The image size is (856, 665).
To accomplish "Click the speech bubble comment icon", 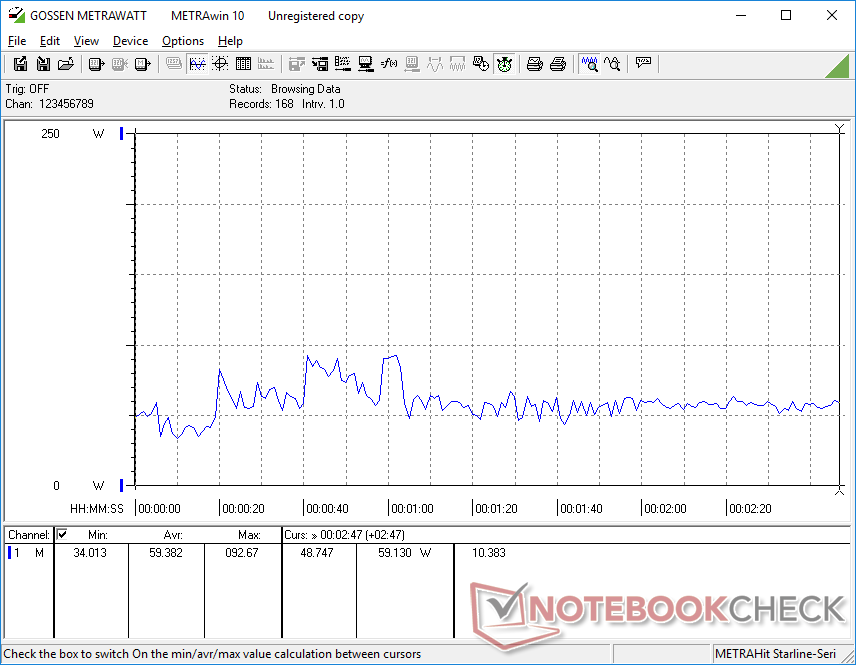I will [643, 64].
